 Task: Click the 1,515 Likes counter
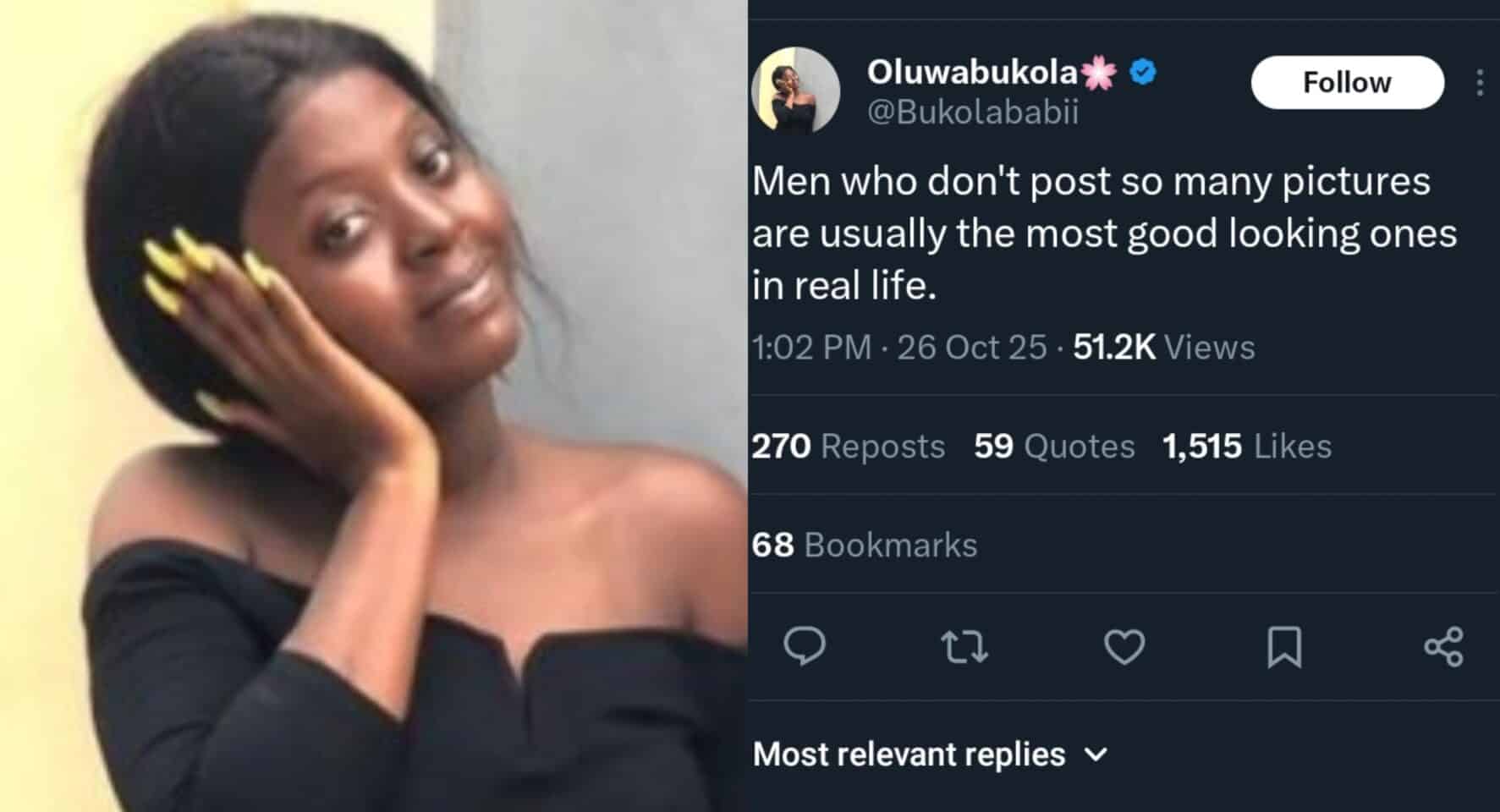tap(1245, 447)
